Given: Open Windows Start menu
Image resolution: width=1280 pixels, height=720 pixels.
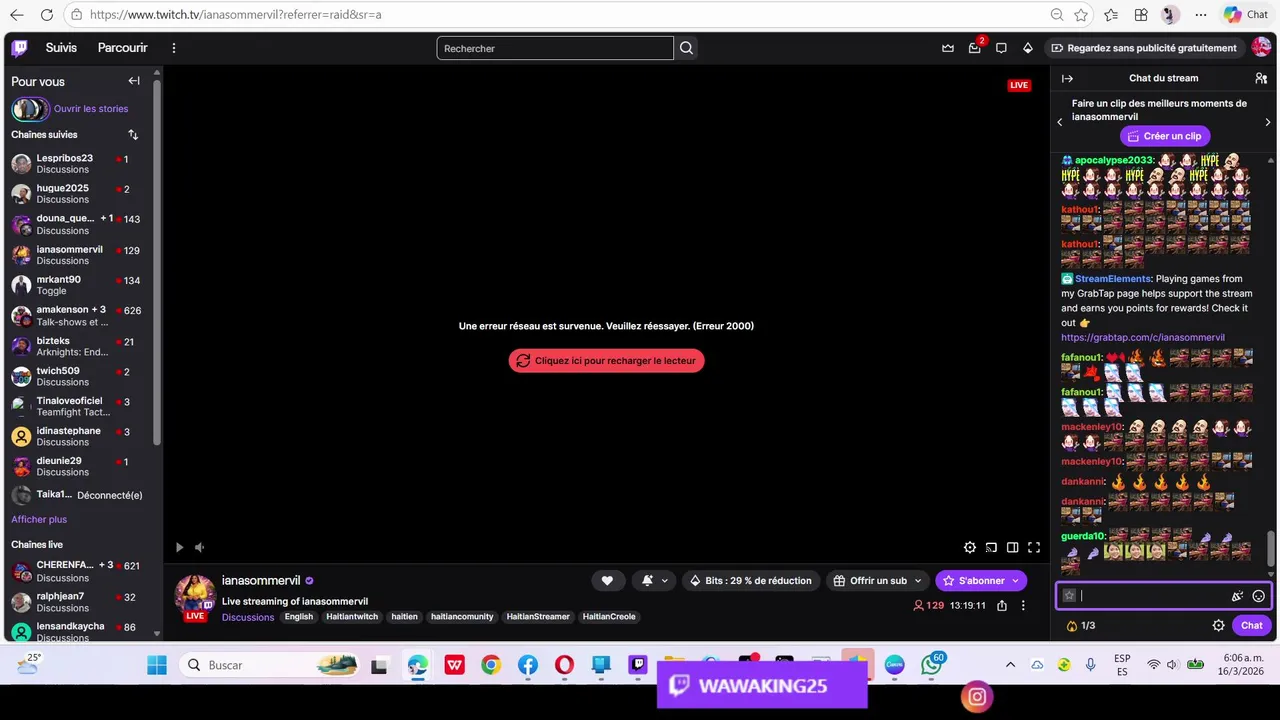Looking at the screenshot, I should coord(157,665).
